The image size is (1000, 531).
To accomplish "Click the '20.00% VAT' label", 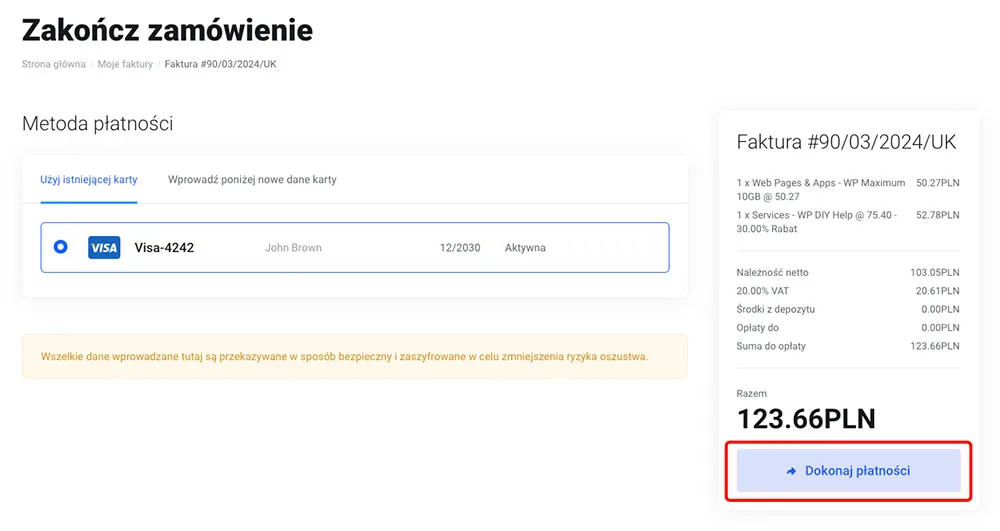I will 763,291.
